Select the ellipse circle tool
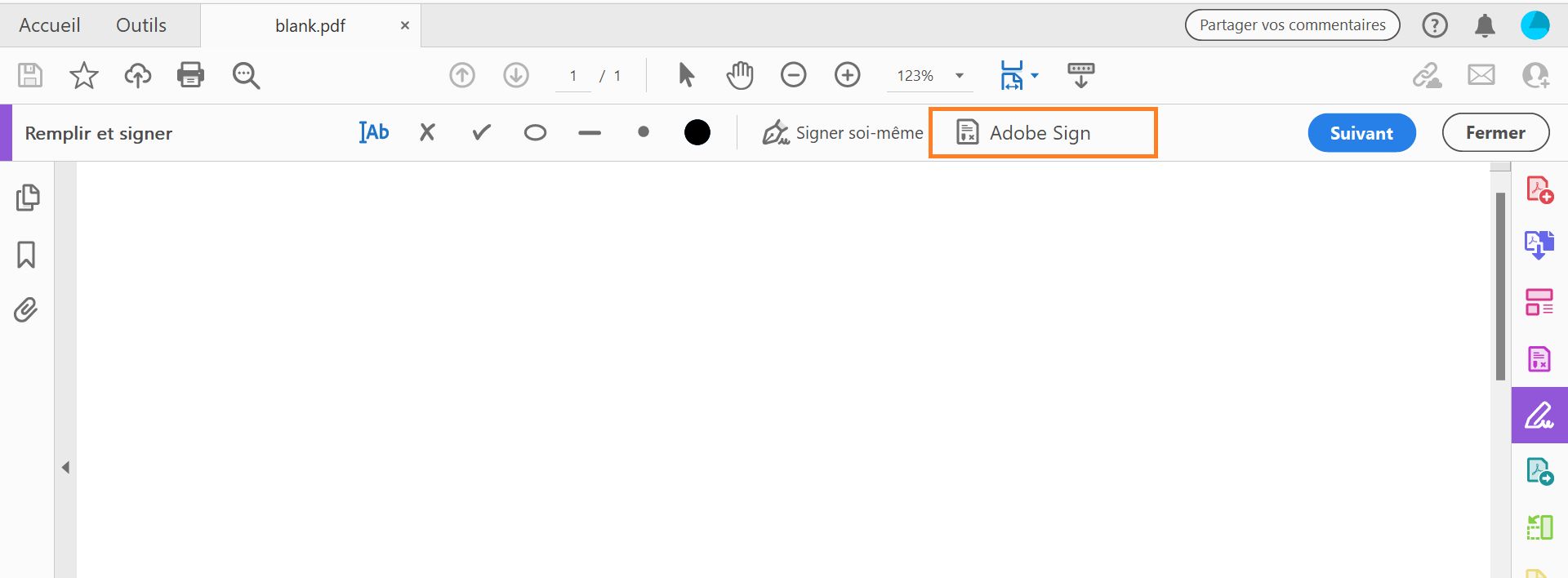 coord(536,132)
